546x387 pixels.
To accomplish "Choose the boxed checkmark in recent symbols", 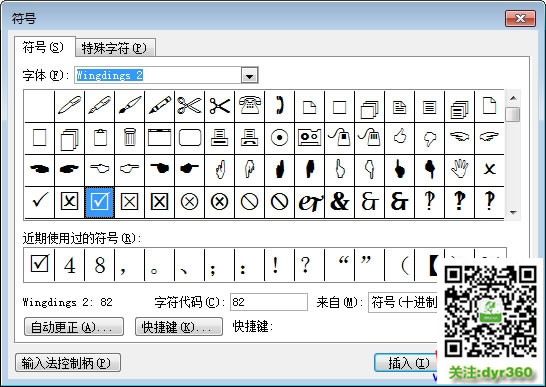I will pos(40,265).
